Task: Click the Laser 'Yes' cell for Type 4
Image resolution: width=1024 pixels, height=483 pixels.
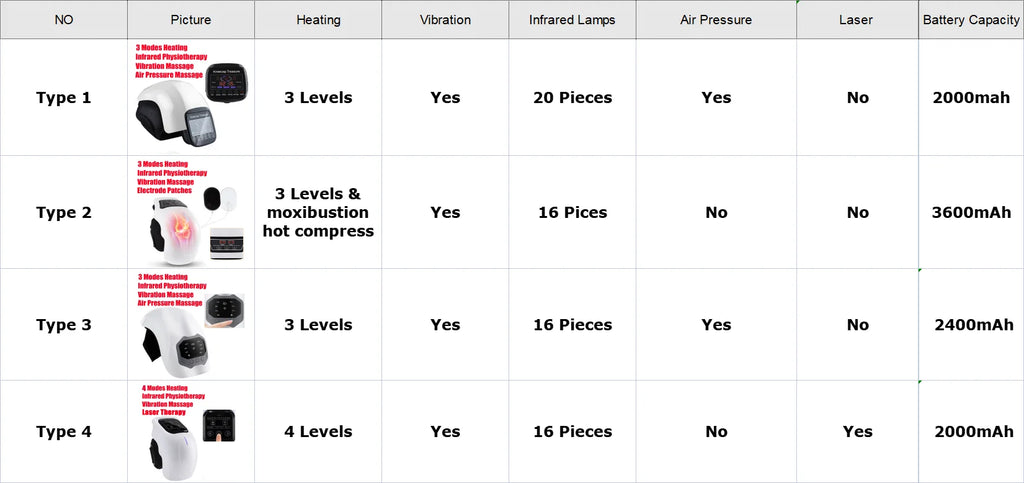Action: click(857, 432)
